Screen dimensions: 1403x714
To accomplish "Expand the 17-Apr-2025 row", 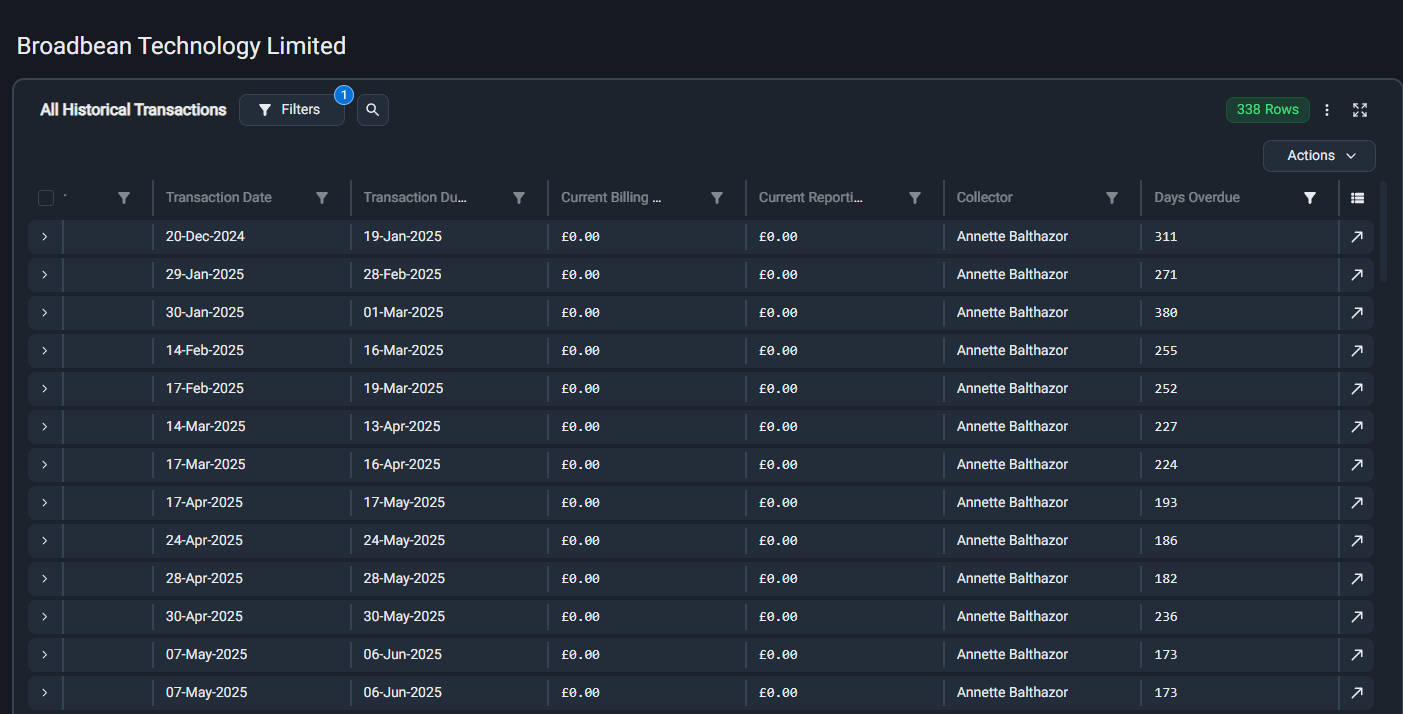I will pos(44,503).
